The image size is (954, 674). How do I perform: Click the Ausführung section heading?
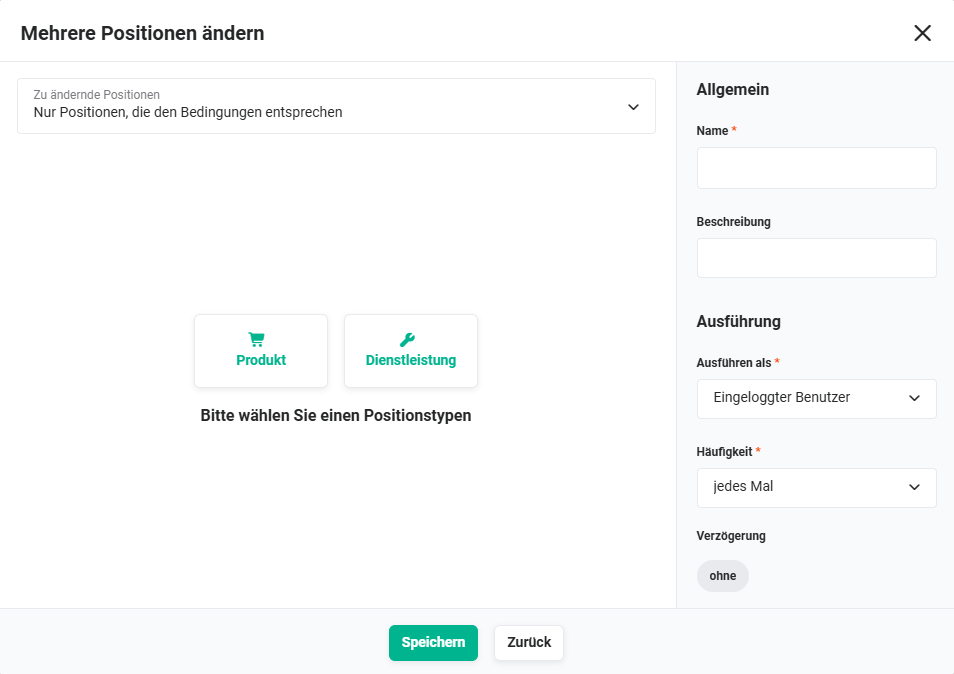coord(738,321)
